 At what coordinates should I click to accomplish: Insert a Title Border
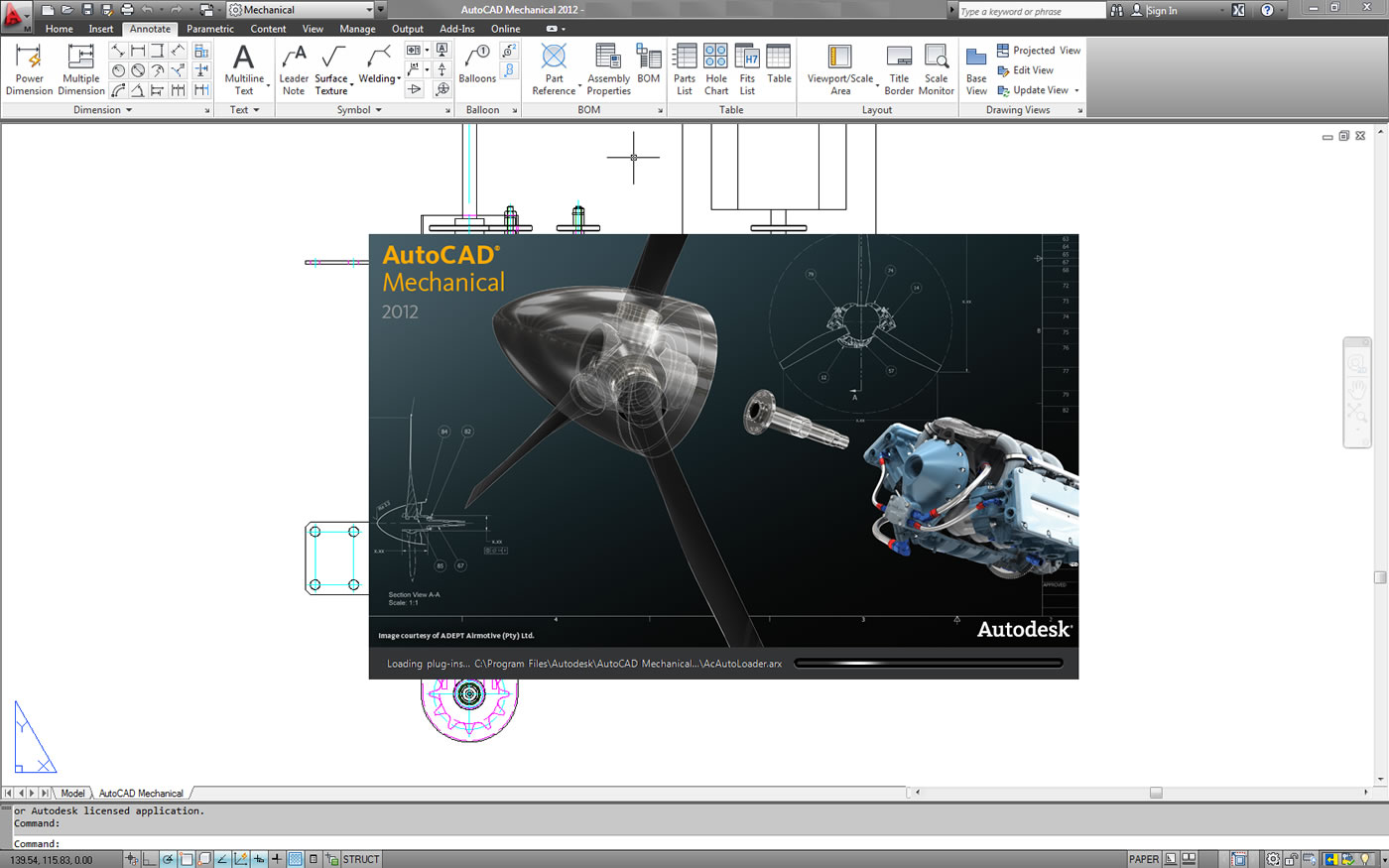click(899, 69)
